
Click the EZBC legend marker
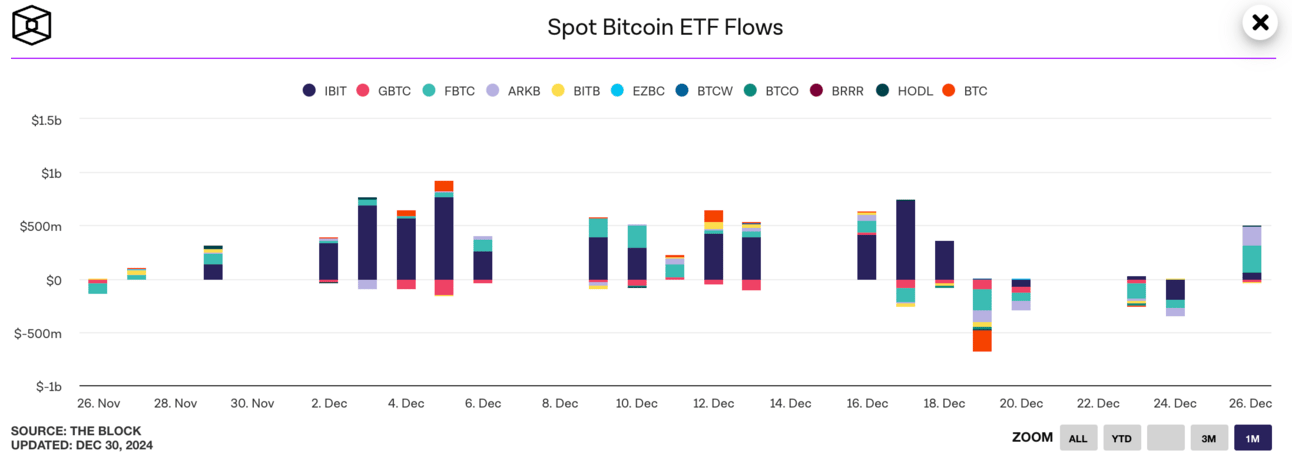pyautogui.click(x=617, y=91)
